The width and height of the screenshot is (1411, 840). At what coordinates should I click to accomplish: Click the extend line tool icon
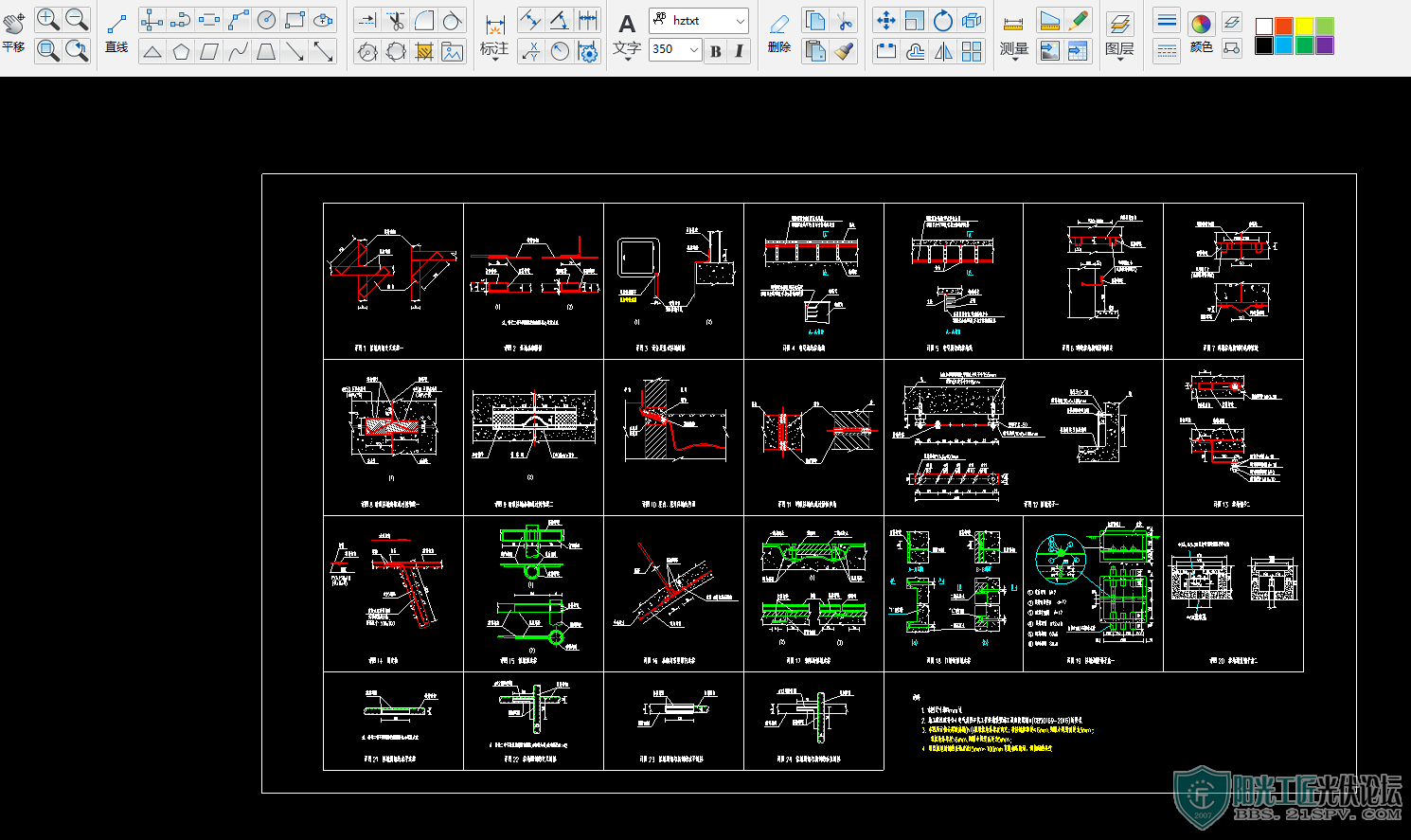coord(367,20)
